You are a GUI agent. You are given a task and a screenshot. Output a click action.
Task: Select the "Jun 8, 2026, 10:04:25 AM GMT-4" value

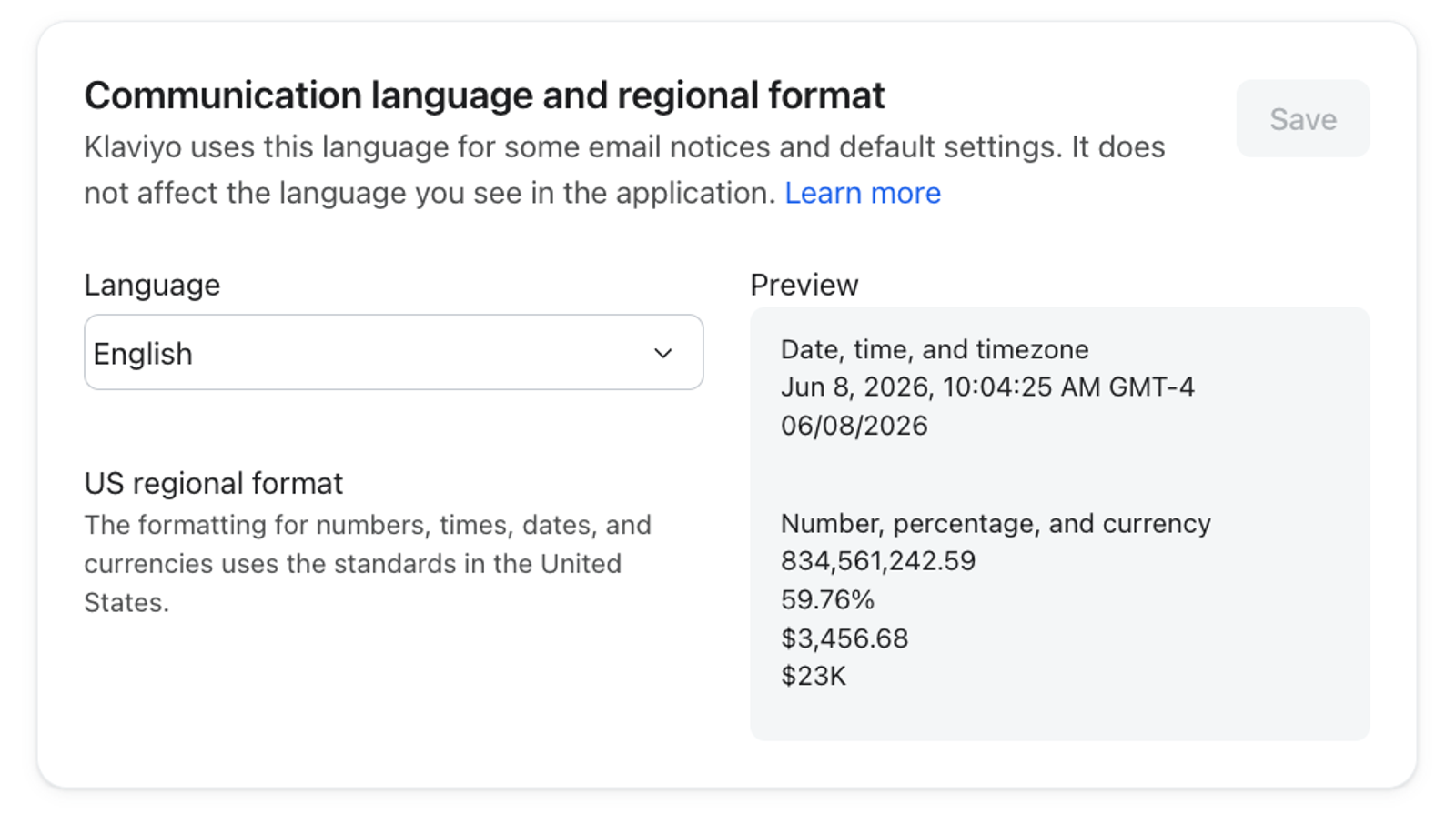(987, 387)
